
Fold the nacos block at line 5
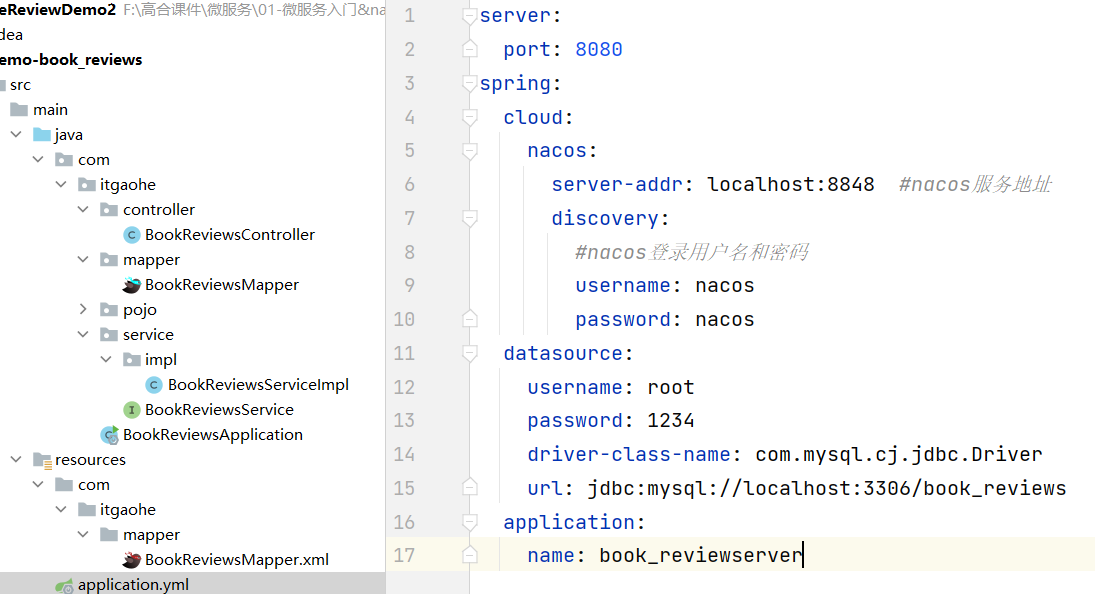[x=470, y=150]
